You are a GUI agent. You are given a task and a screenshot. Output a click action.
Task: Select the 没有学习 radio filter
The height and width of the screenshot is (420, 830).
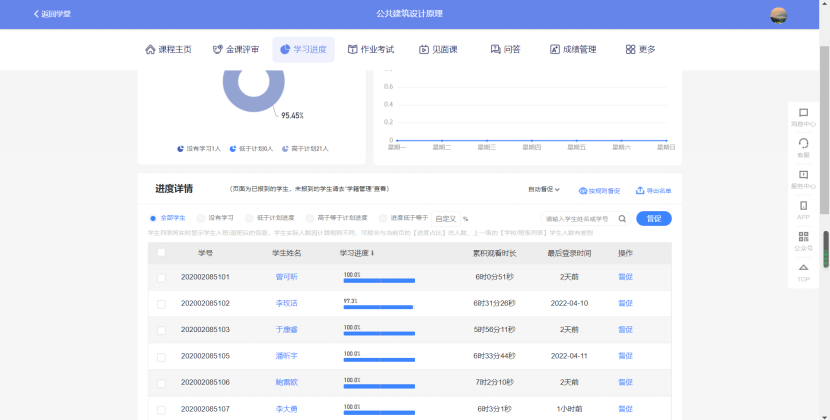pyautogui.click(x=201, y=217)
